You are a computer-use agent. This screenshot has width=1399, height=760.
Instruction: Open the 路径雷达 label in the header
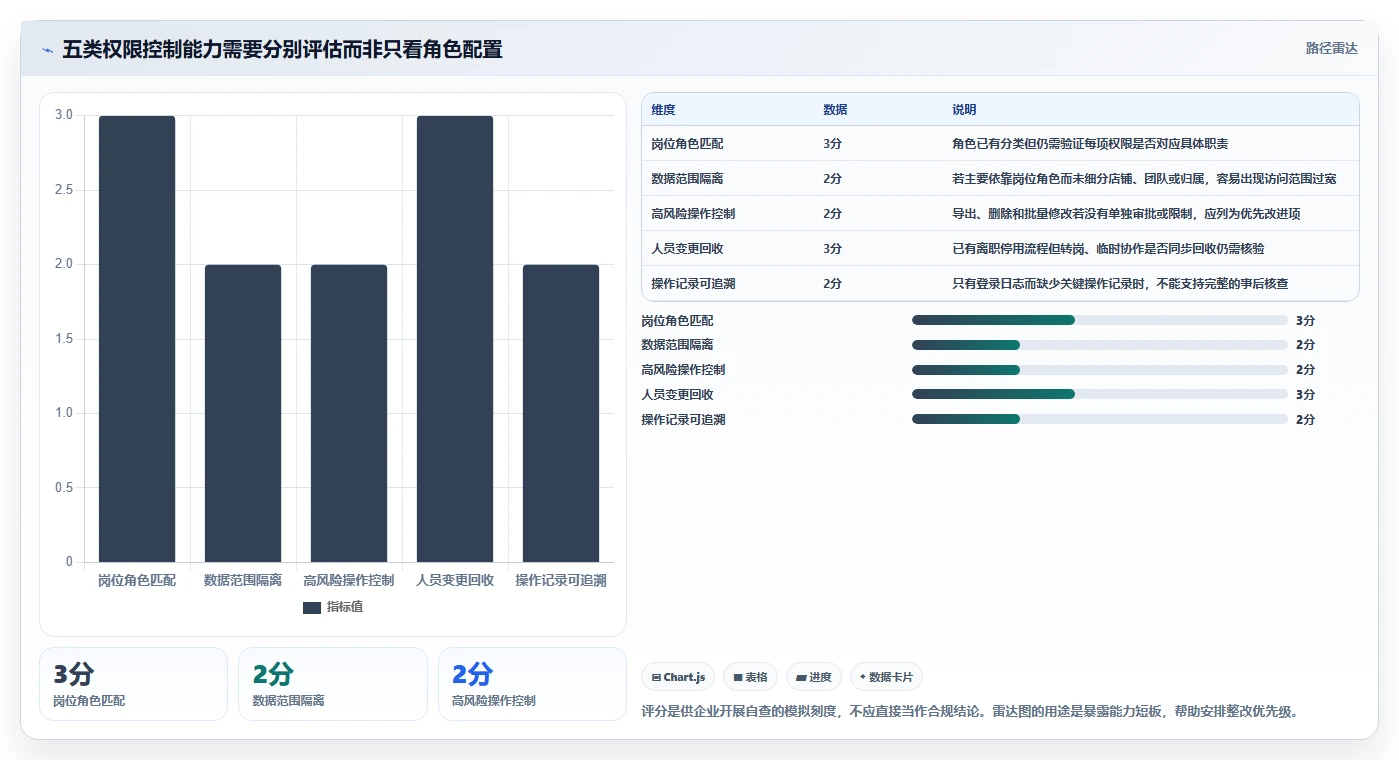coord(1332,48)
